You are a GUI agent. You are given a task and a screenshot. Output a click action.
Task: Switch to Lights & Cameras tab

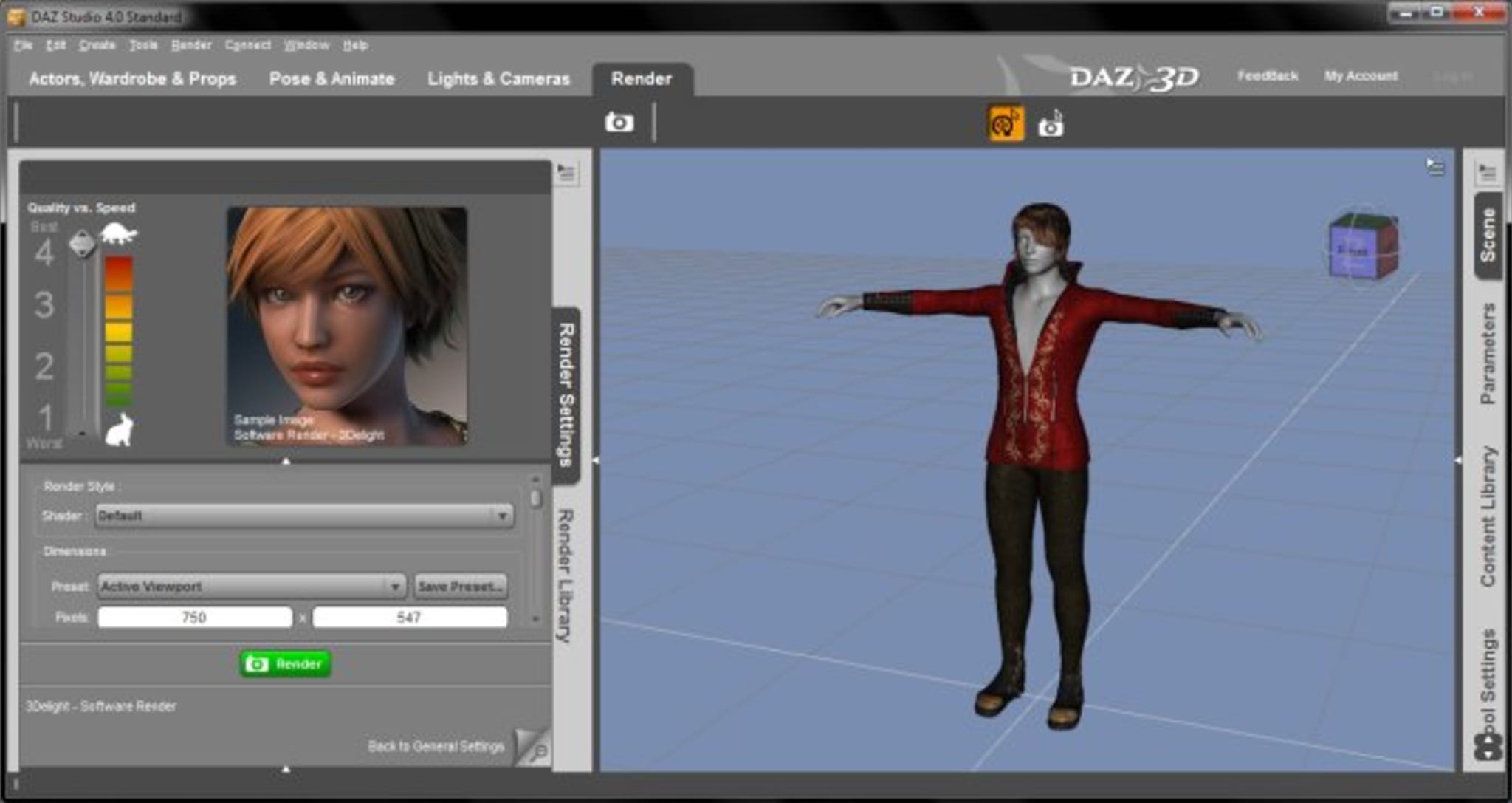click(499, 78)
